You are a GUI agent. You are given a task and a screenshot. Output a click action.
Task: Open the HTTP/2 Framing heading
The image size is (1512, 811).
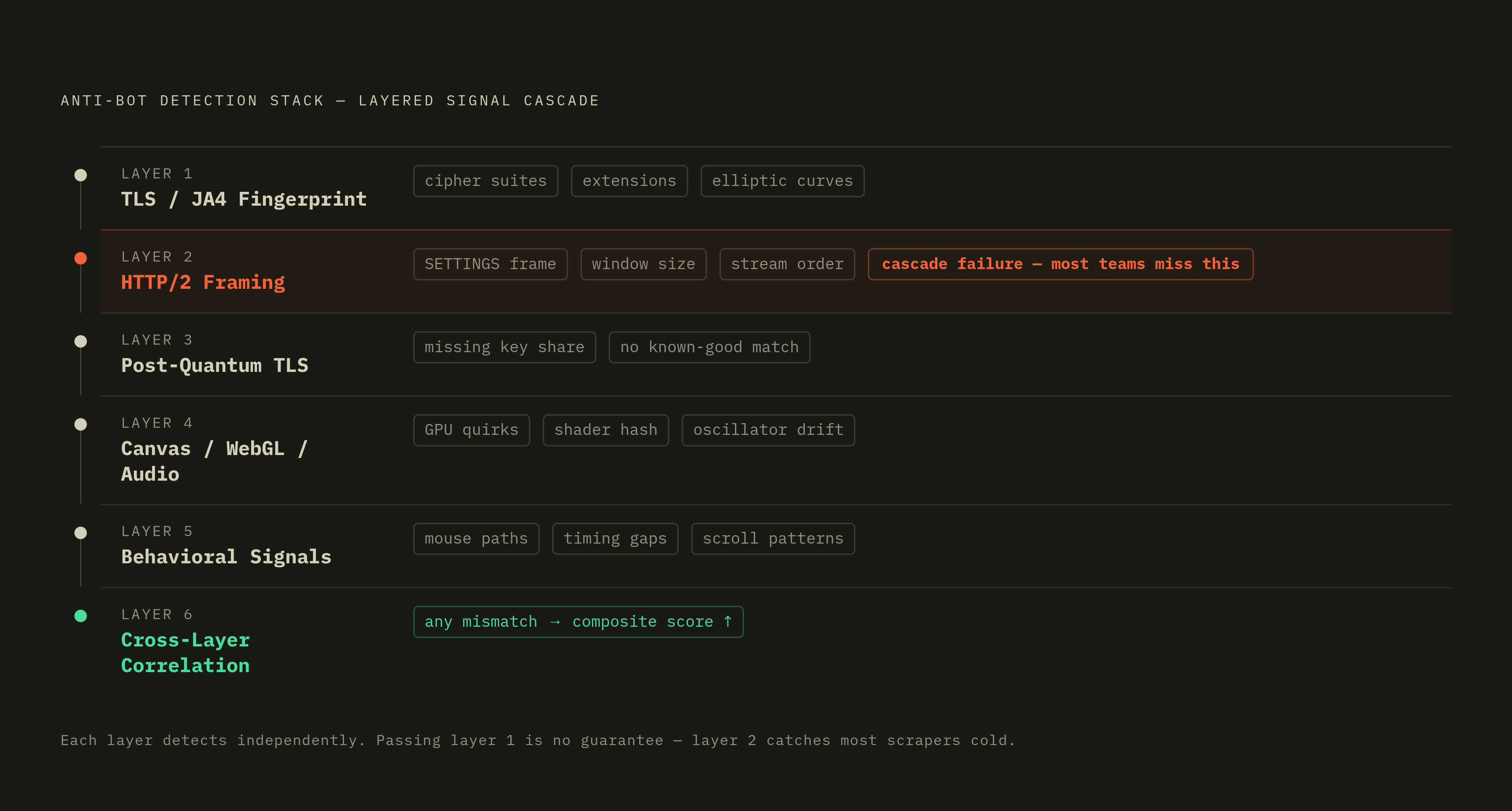click(203, 282)
